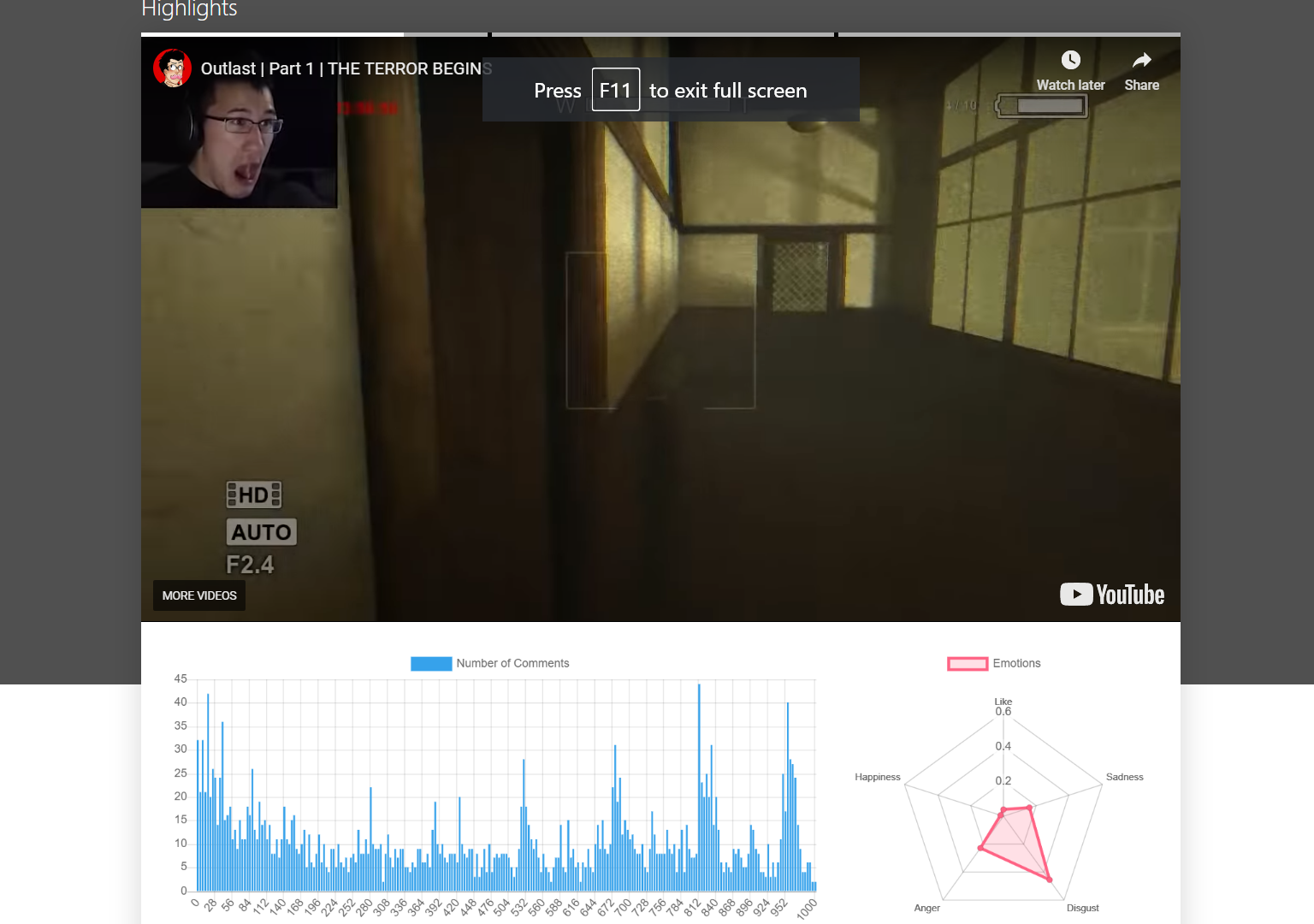1314x924 pixels.
Task: Toggle the Emotions legend swatch
Action: (x=968, y=664)
